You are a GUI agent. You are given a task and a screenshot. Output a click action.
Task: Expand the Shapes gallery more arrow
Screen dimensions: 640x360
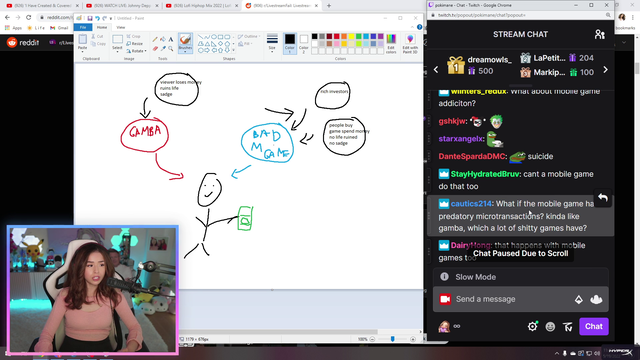pos(233,50)
